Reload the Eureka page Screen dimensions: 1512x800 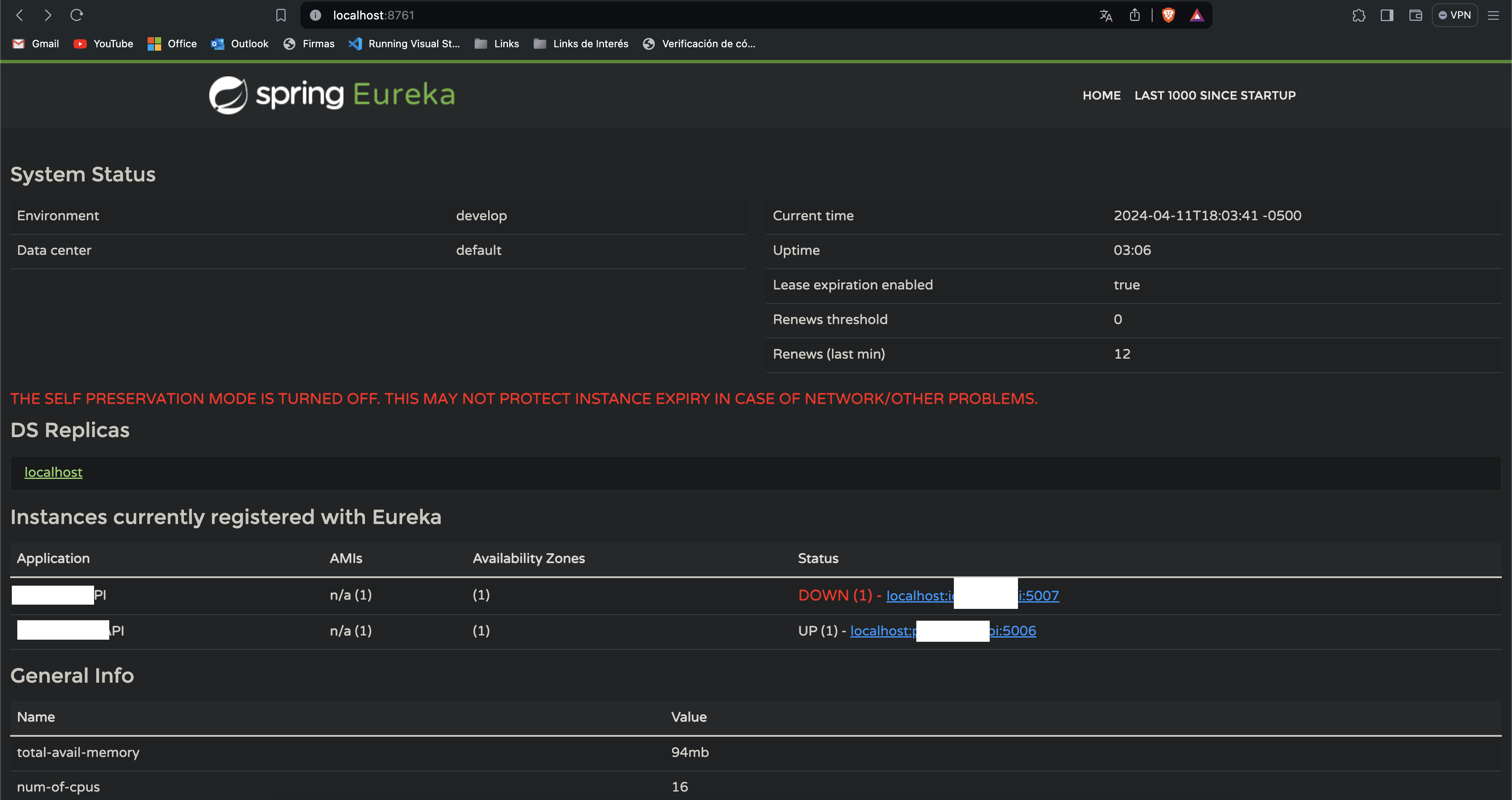click(x=77, y=15)
